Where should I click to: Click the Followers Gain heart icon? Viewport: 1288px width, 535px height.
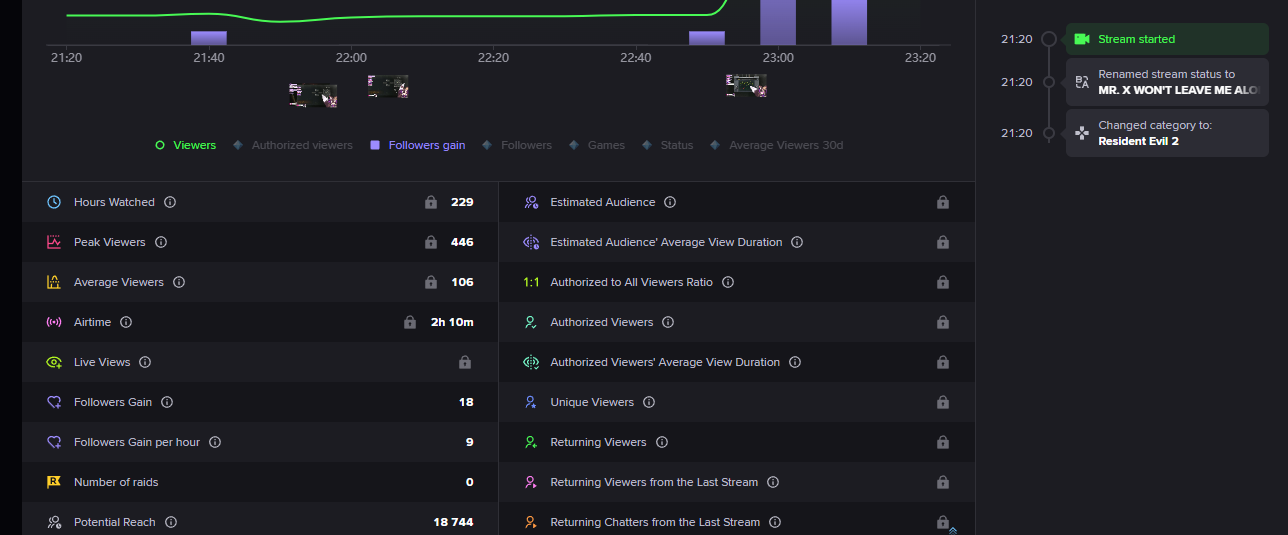54,402
